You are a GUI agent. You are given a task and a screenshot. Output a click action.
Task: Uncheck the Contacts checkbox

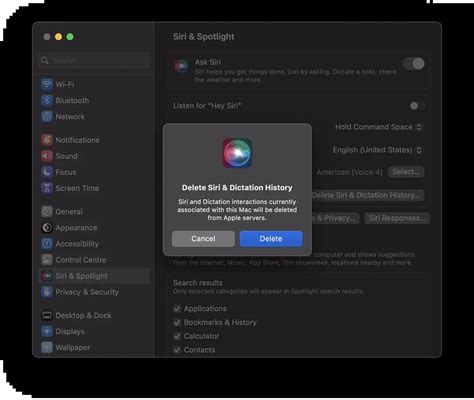pos(177,350)
